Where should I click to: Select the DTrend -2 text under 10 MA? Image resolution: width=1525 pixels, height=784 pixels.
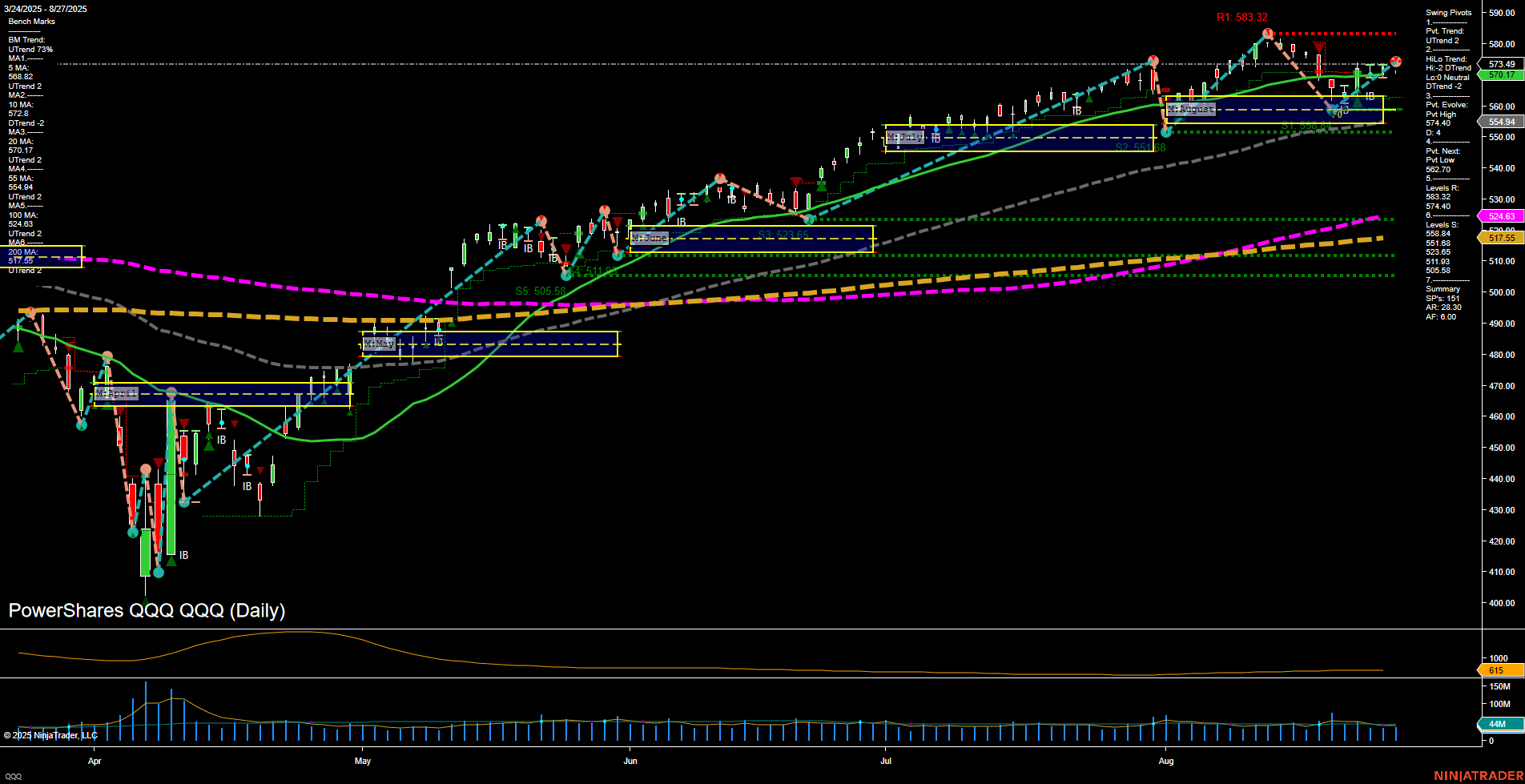[x=26, y=123]
